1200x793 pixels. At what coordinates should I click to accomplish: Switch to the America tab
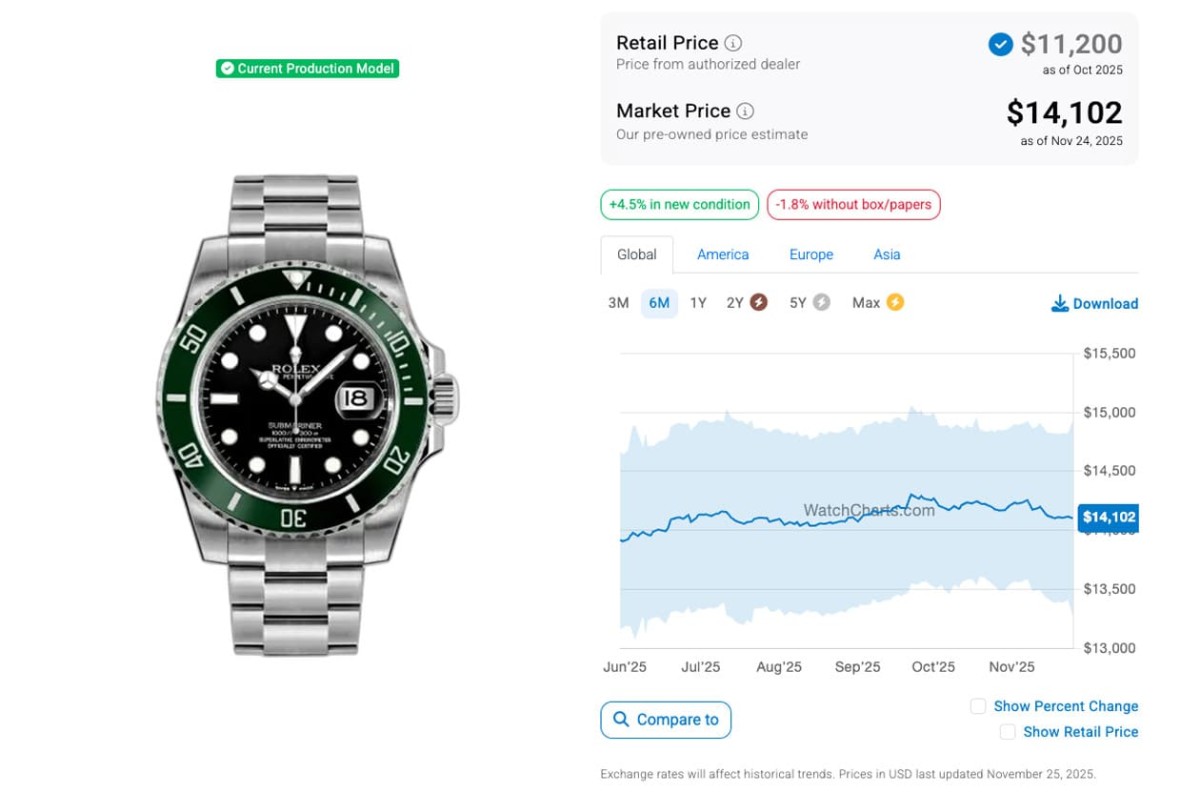[723, 255]
